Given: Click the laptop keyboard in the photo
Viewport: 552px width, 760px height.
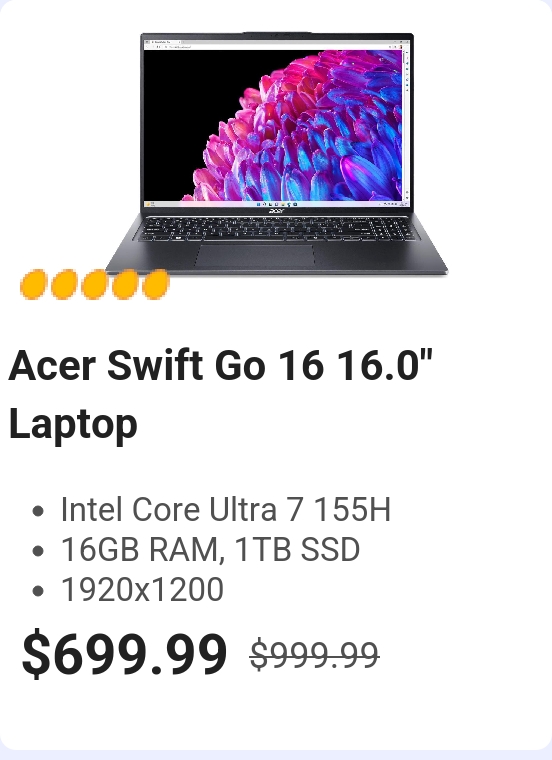Looking at the screenshot, I should tap(277, 229).
